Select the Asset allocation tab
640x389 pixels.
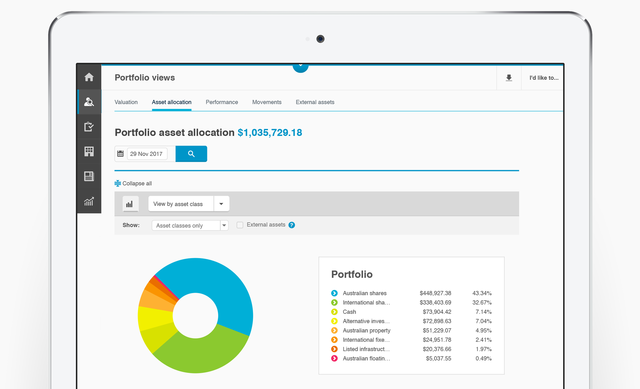click(171, 102)
